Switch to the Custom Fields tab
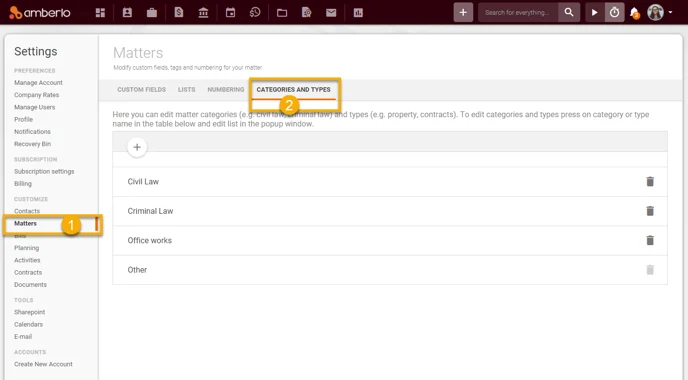The width and height of the screenshot is (688, 380). click(x=141, y=90)
